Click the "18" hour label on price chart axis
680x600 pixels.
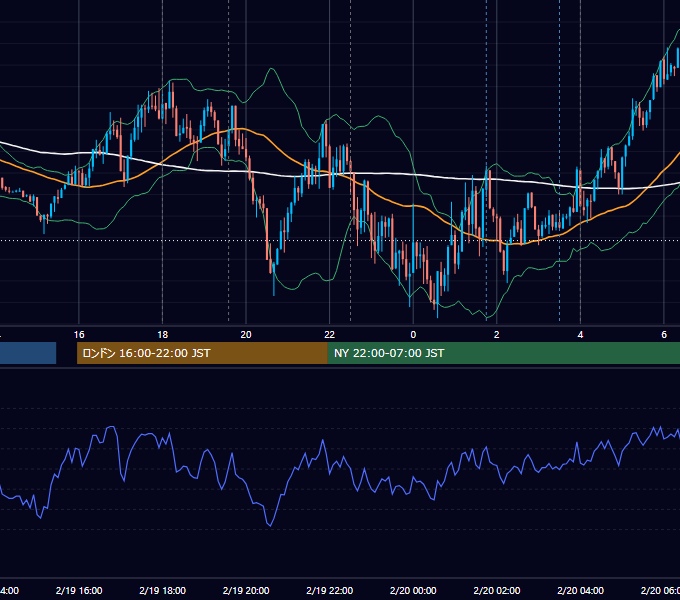tap(163, 335)
